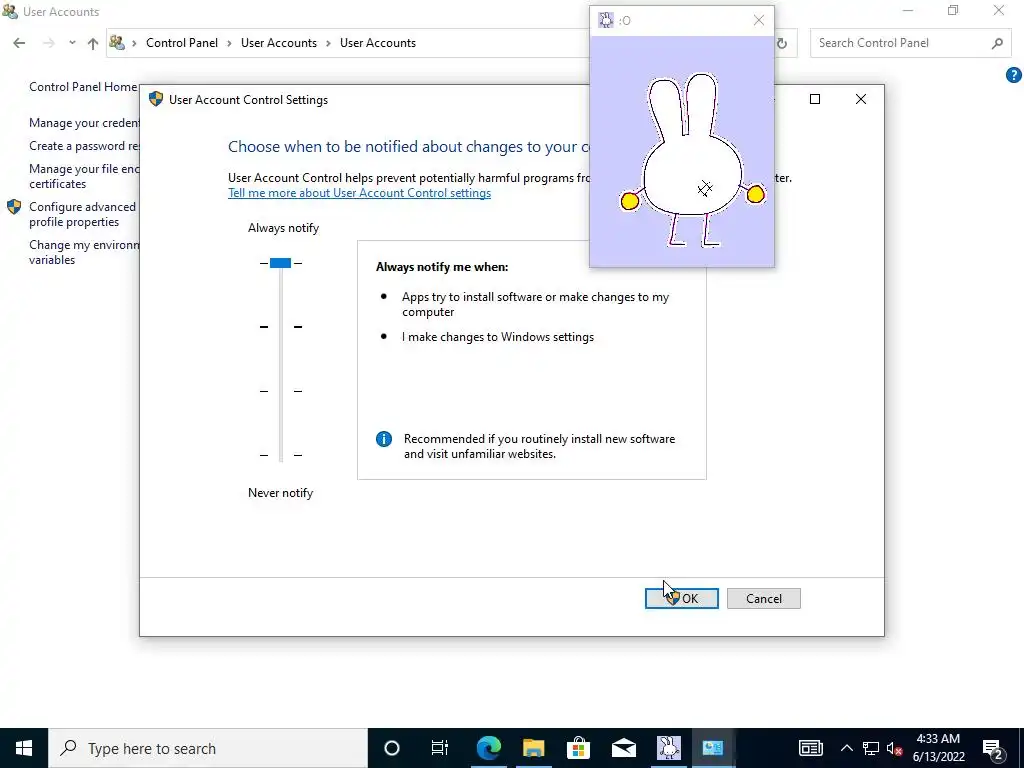Switch to Control Panel taskbar item

712,748
